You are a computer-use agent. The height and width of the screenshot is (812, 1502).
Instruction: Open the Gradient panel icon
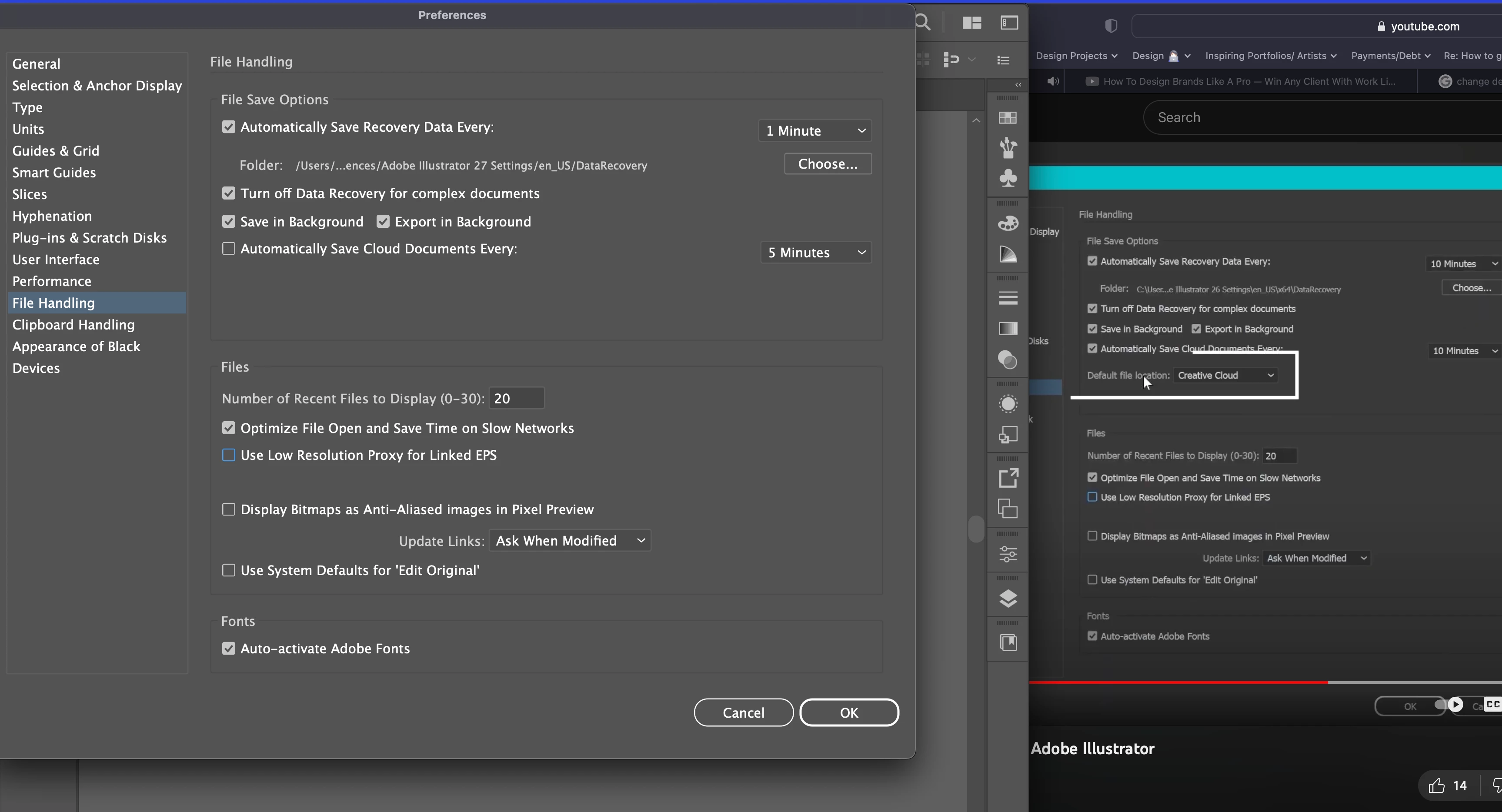click(1008, 329)
